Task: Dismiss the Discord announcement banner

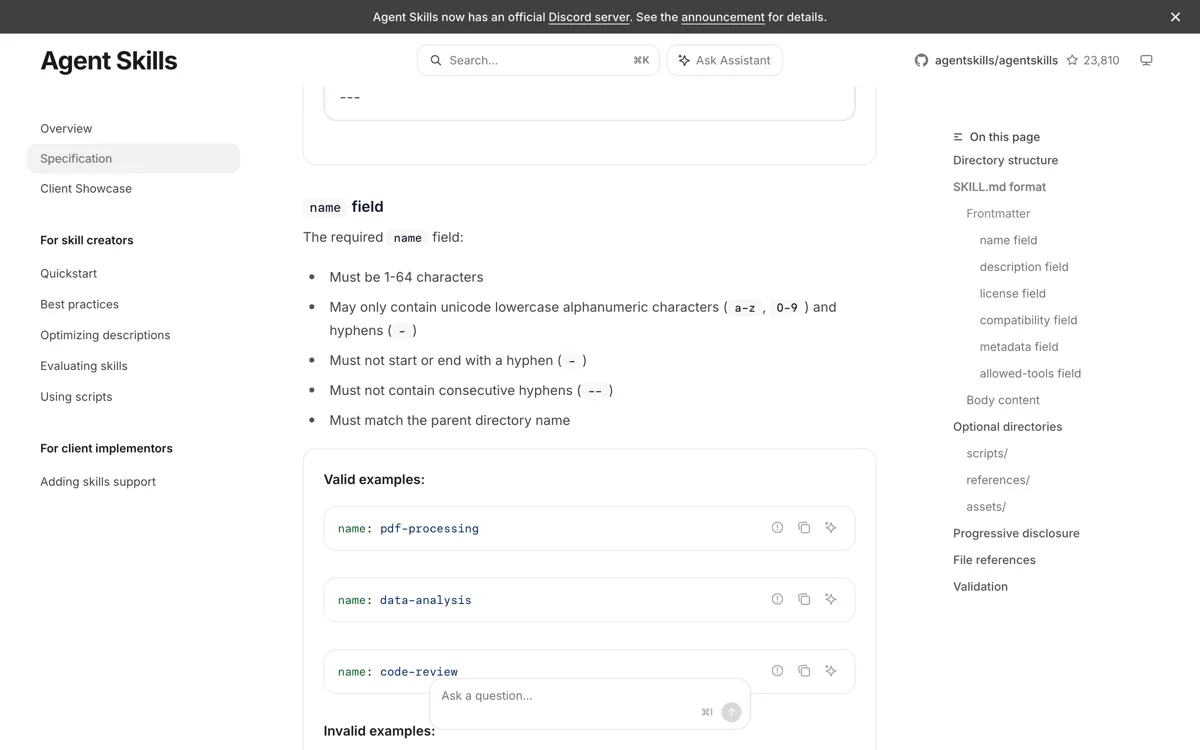Action: pyautogui.click(x=1175, y=17)
